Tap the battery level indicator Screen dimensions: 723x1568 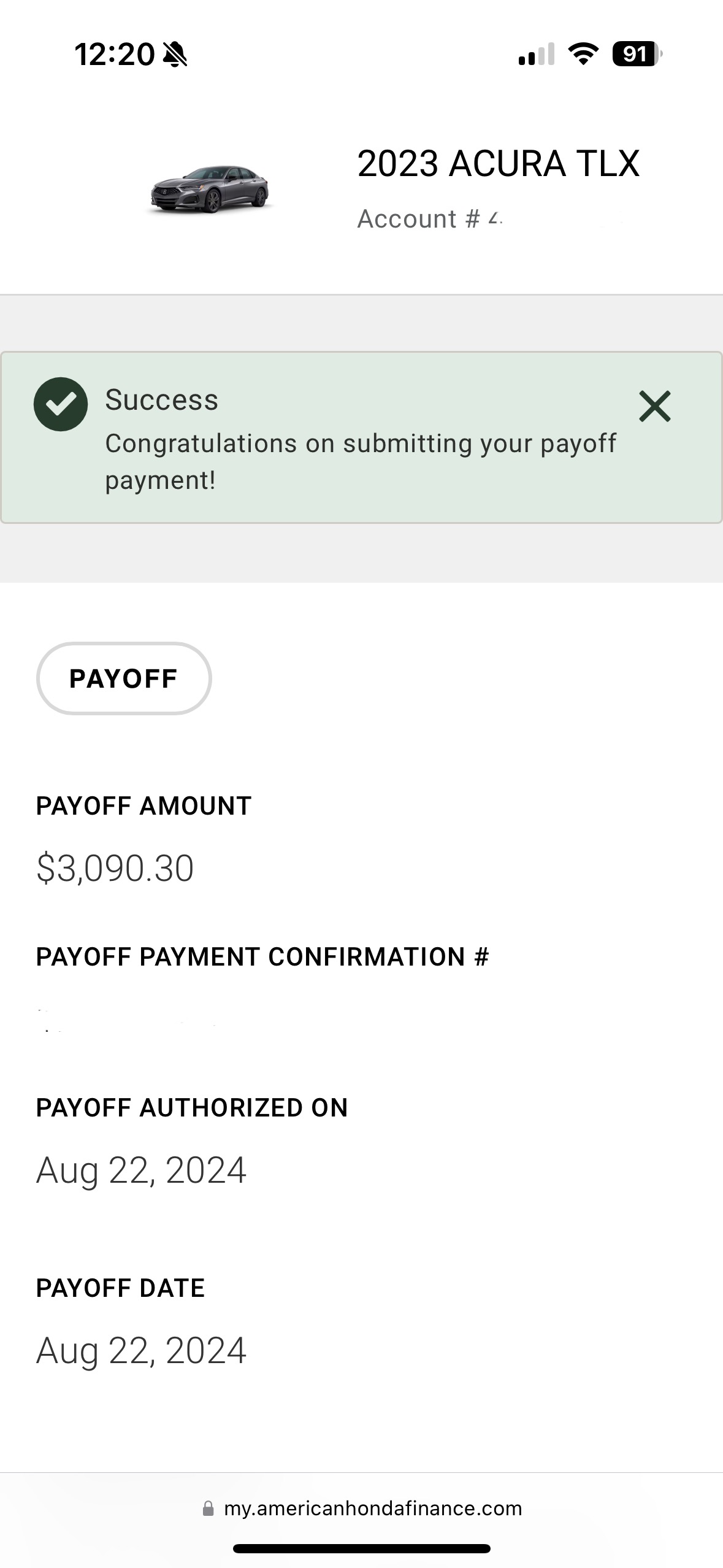pyautogui.click(x=637, y=54)
